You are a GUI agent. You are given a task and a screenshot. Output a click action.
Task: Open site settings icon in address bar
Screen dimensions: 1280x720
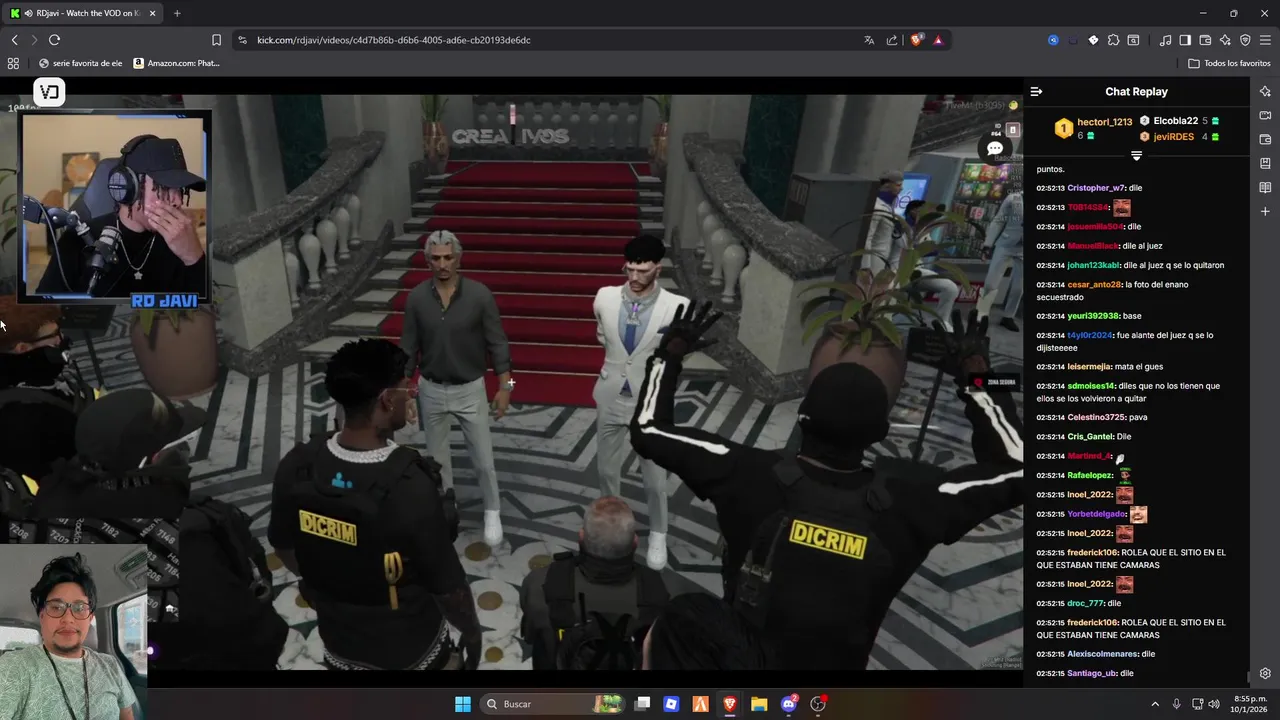point(242,40)
